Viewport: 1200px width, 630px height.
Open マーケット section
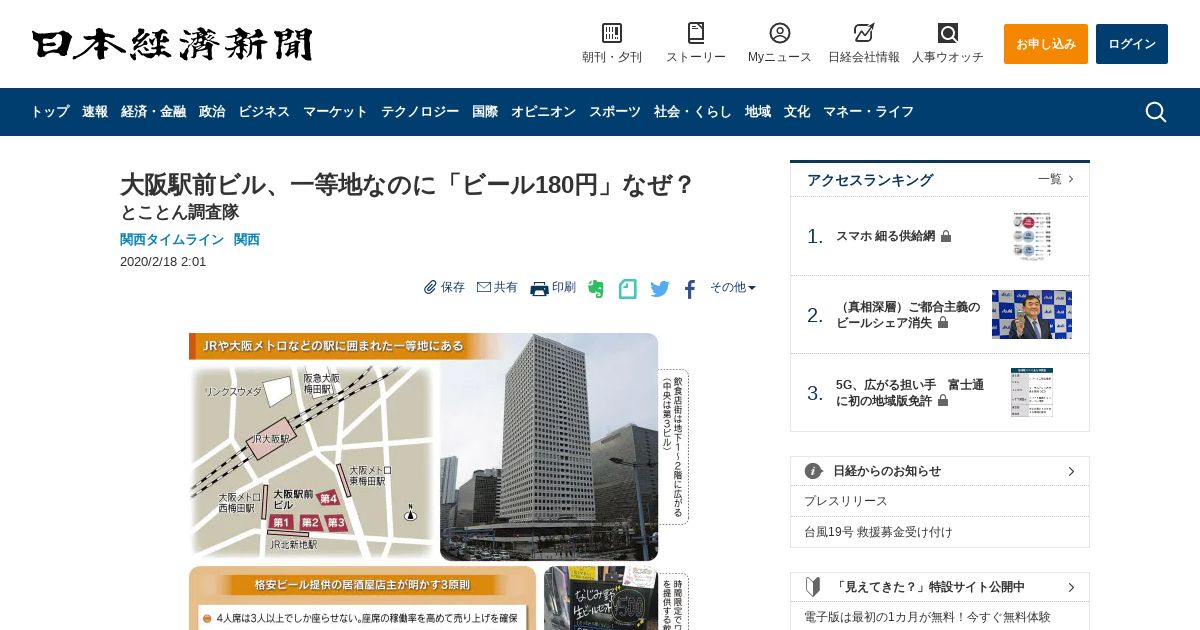335,112
